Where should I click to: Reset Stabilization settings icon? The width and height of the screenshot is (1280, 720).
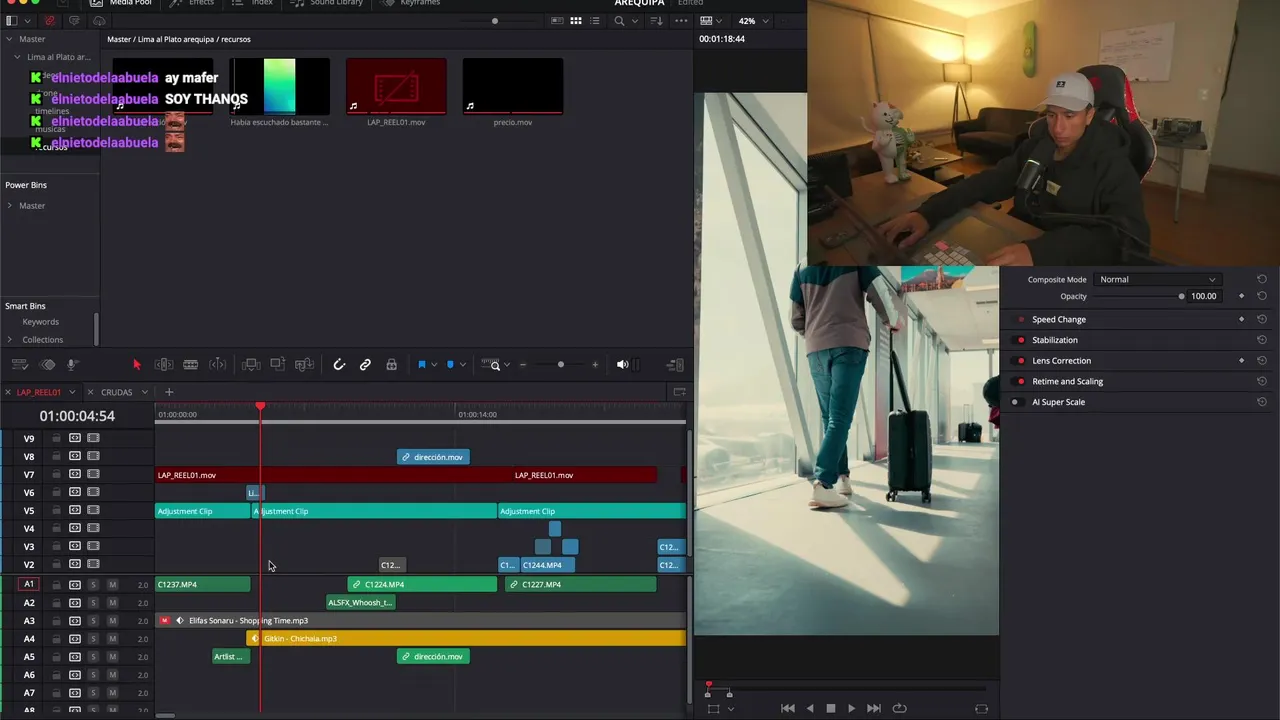pyautogui.click(x=1262, y=340)
